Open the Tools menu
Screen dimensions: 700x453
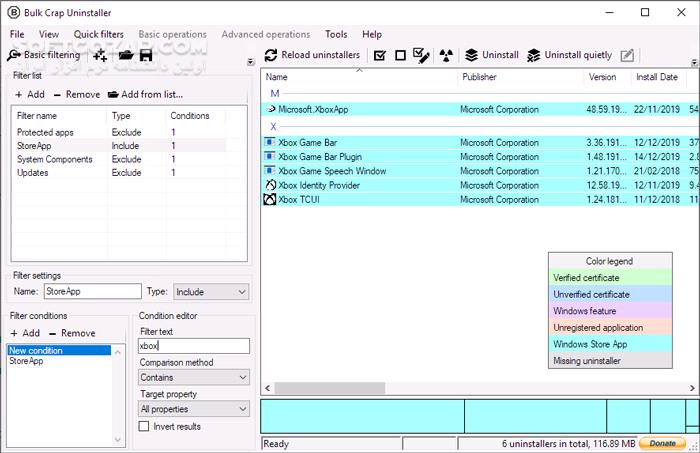coord(336,34)
